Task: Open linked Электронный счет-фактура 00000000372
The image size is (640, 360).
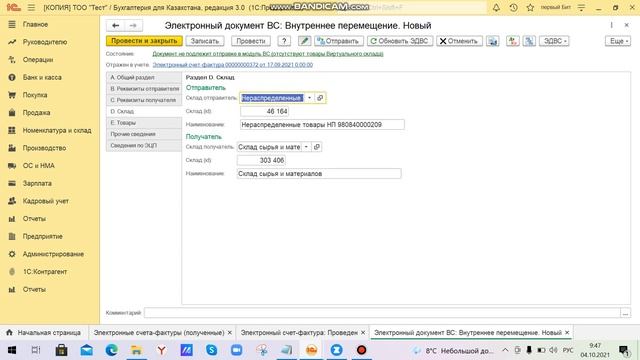Action: point(233,64)
